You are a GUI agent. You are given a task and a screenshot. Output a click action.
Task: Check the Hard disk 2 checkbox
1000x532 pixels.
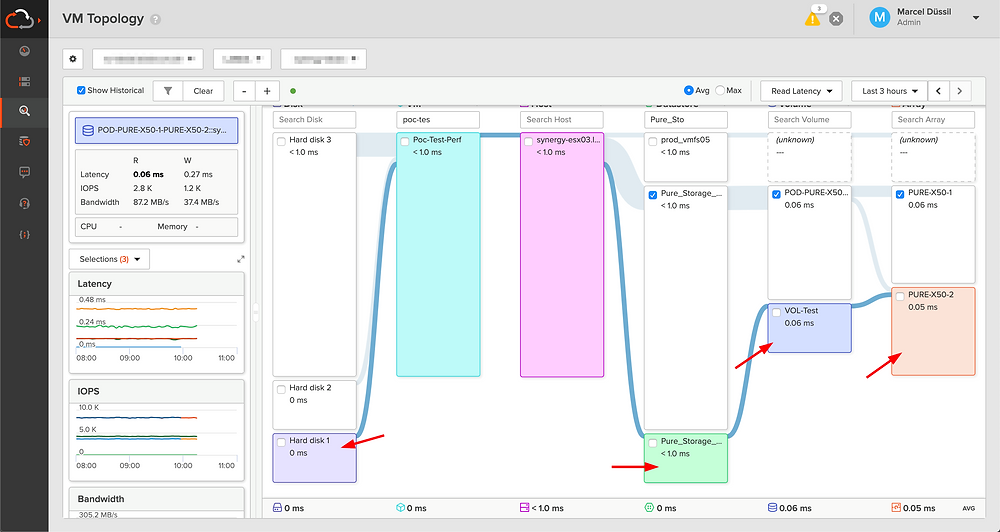[281, 389]
